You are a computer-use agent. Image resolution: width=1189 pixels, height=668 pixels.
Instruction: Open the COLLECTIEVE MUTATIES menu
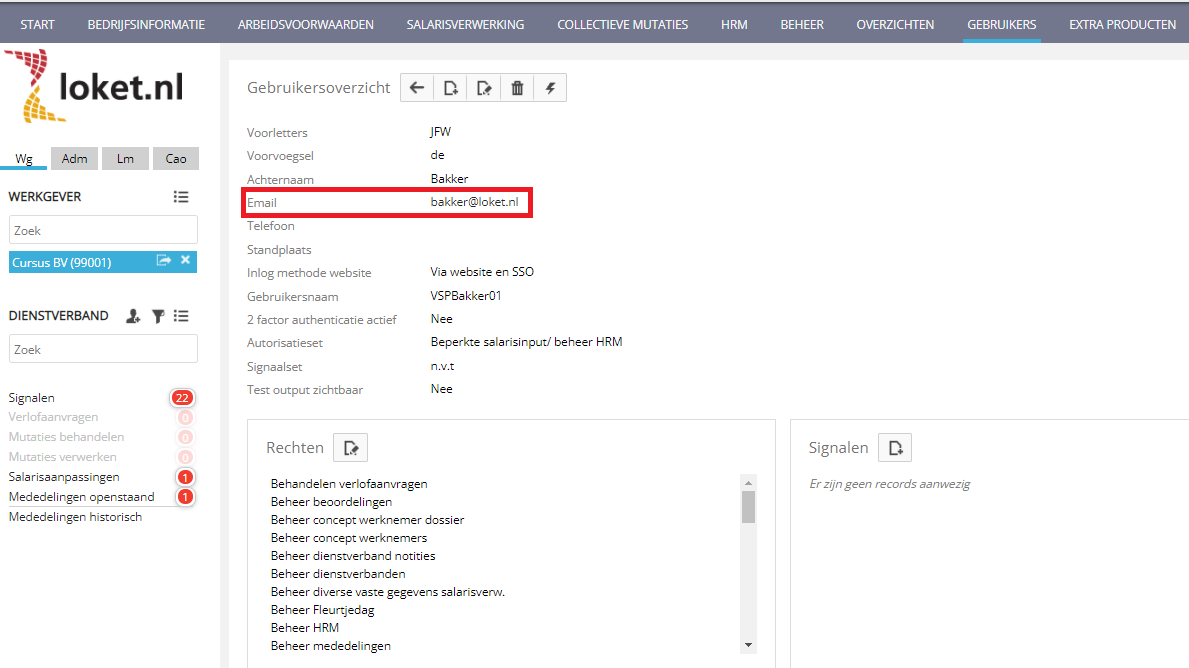tap(622, 23)
